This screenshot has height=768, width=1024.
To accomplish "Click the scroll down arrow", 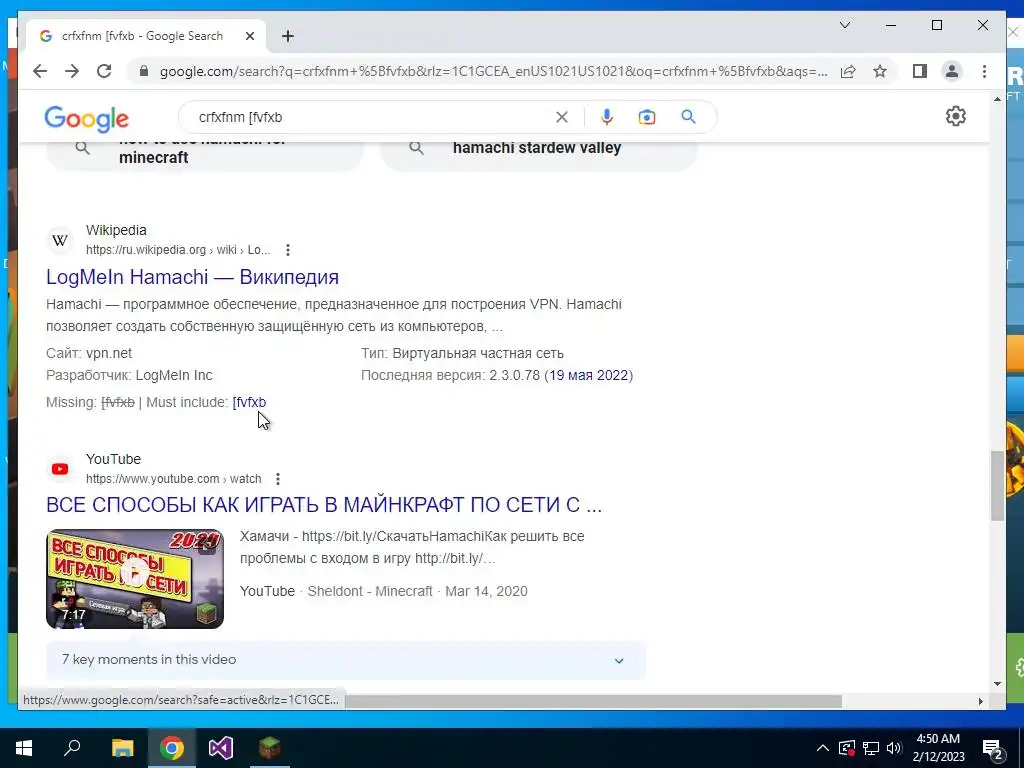I will 997,684.
